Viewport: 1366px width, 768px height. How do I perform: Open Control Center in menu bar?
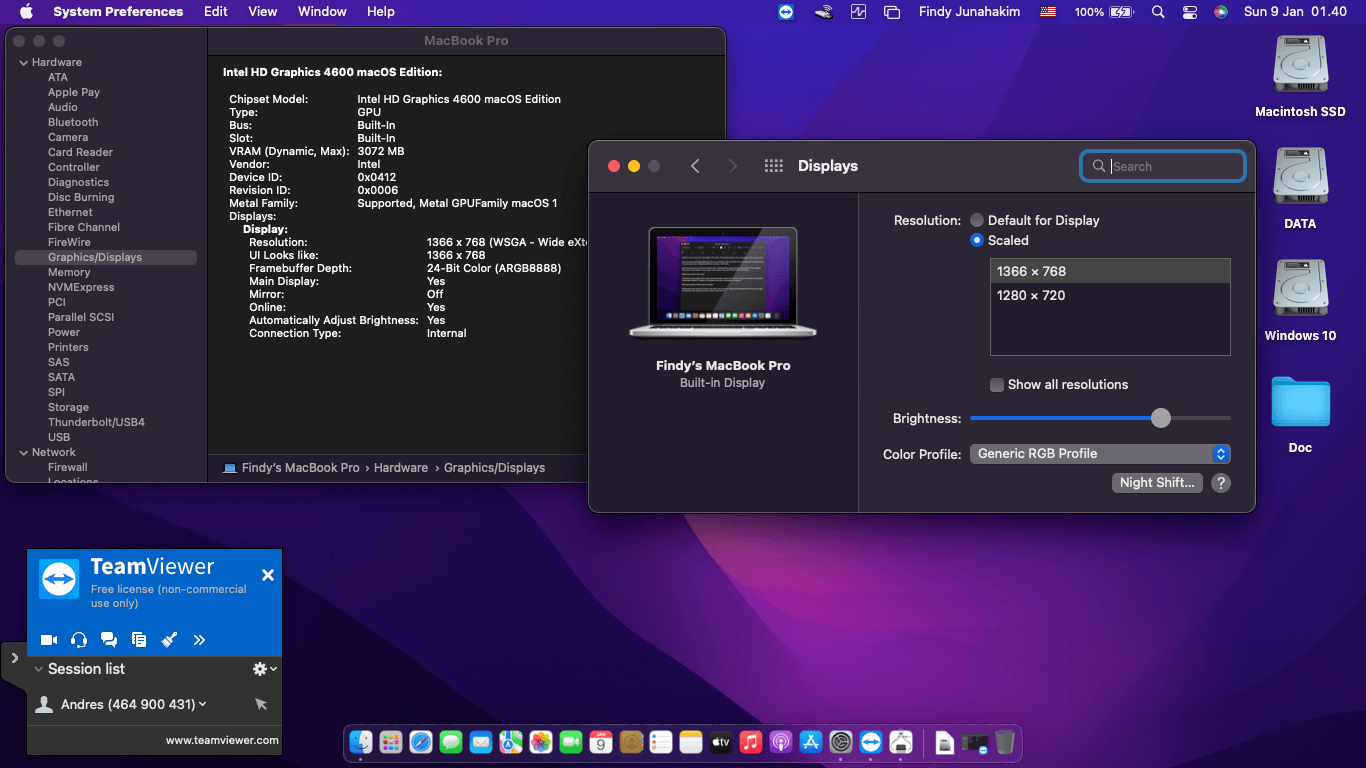click(1190, 12)
